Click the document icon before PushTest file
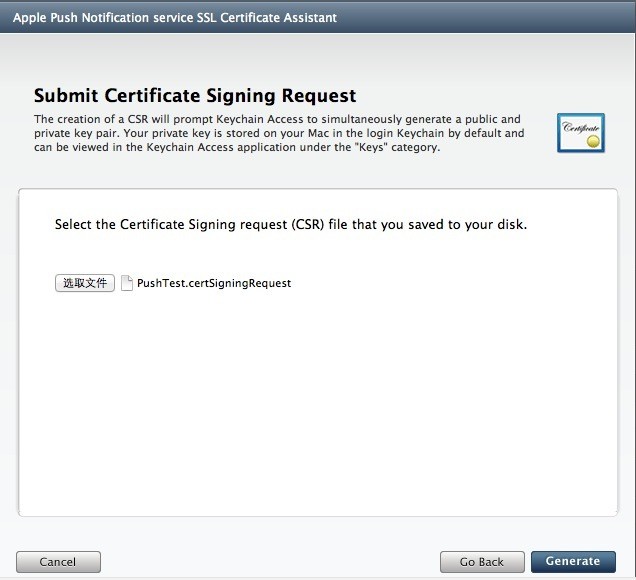Viewport: 636px width, 580px height. (x=127, y=283)
